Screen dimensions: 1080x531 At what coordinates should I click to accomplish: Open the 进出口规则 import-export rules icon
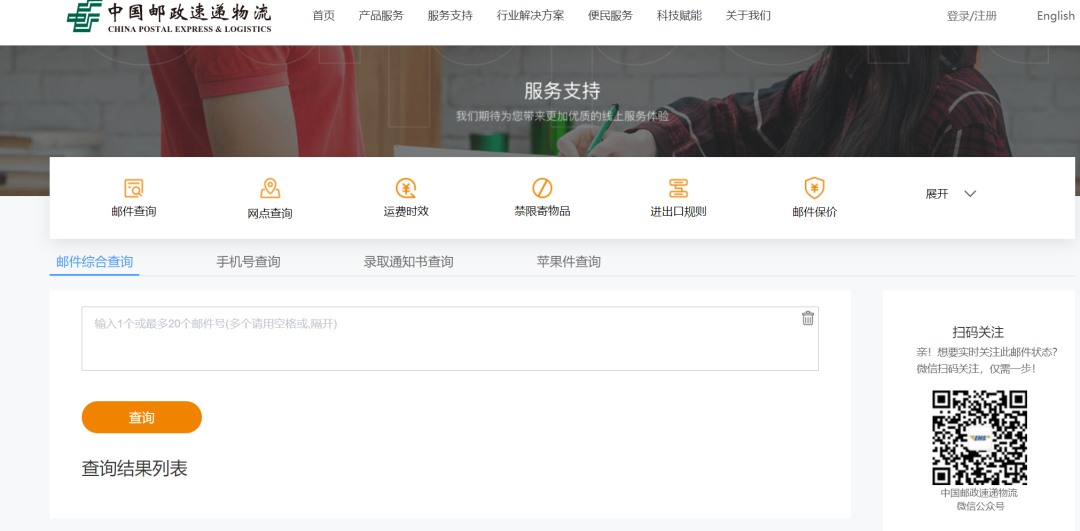click(x=678, y=188)
